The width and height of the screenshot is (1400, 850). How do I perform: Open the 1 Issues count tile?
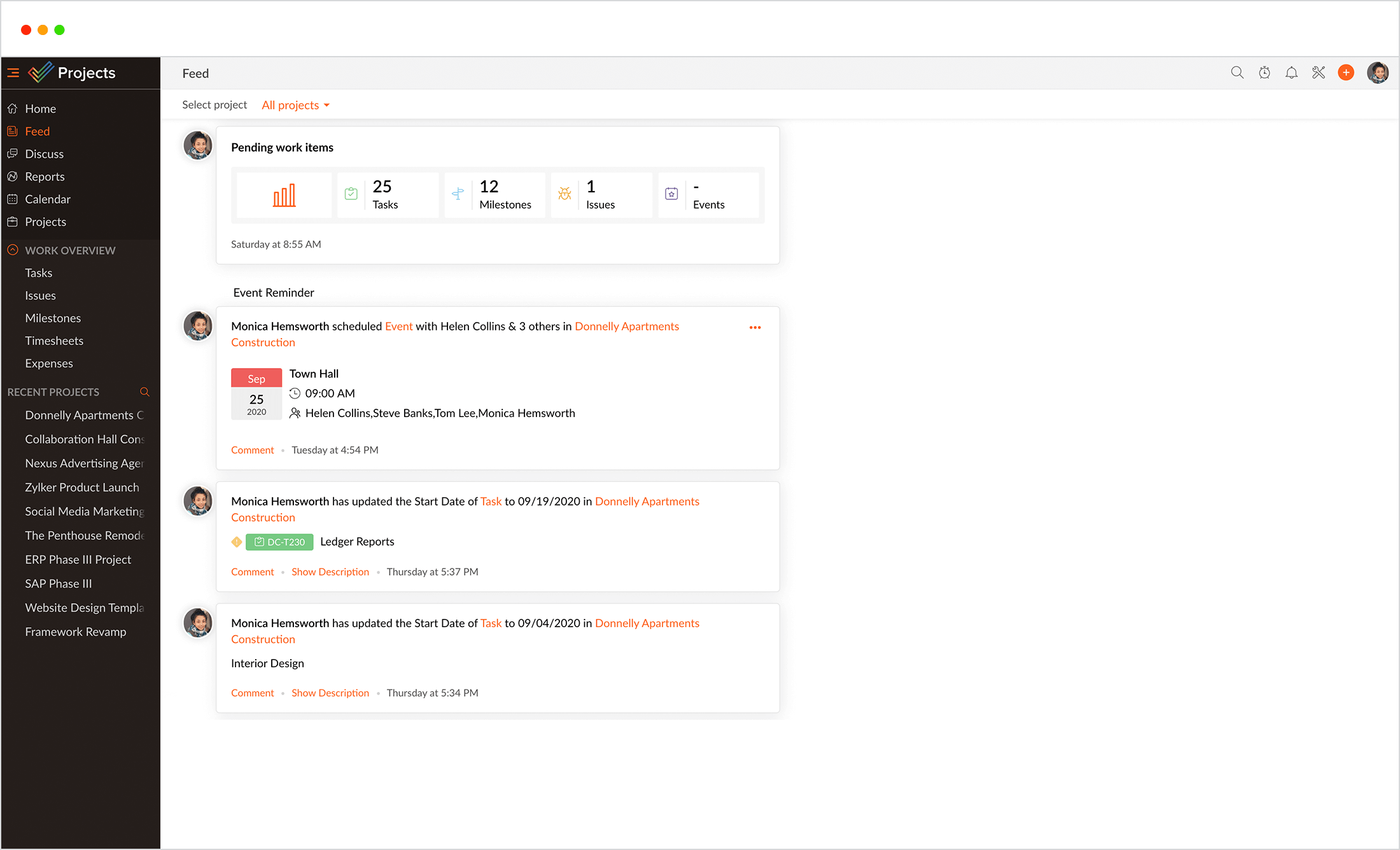coord(601,195)
